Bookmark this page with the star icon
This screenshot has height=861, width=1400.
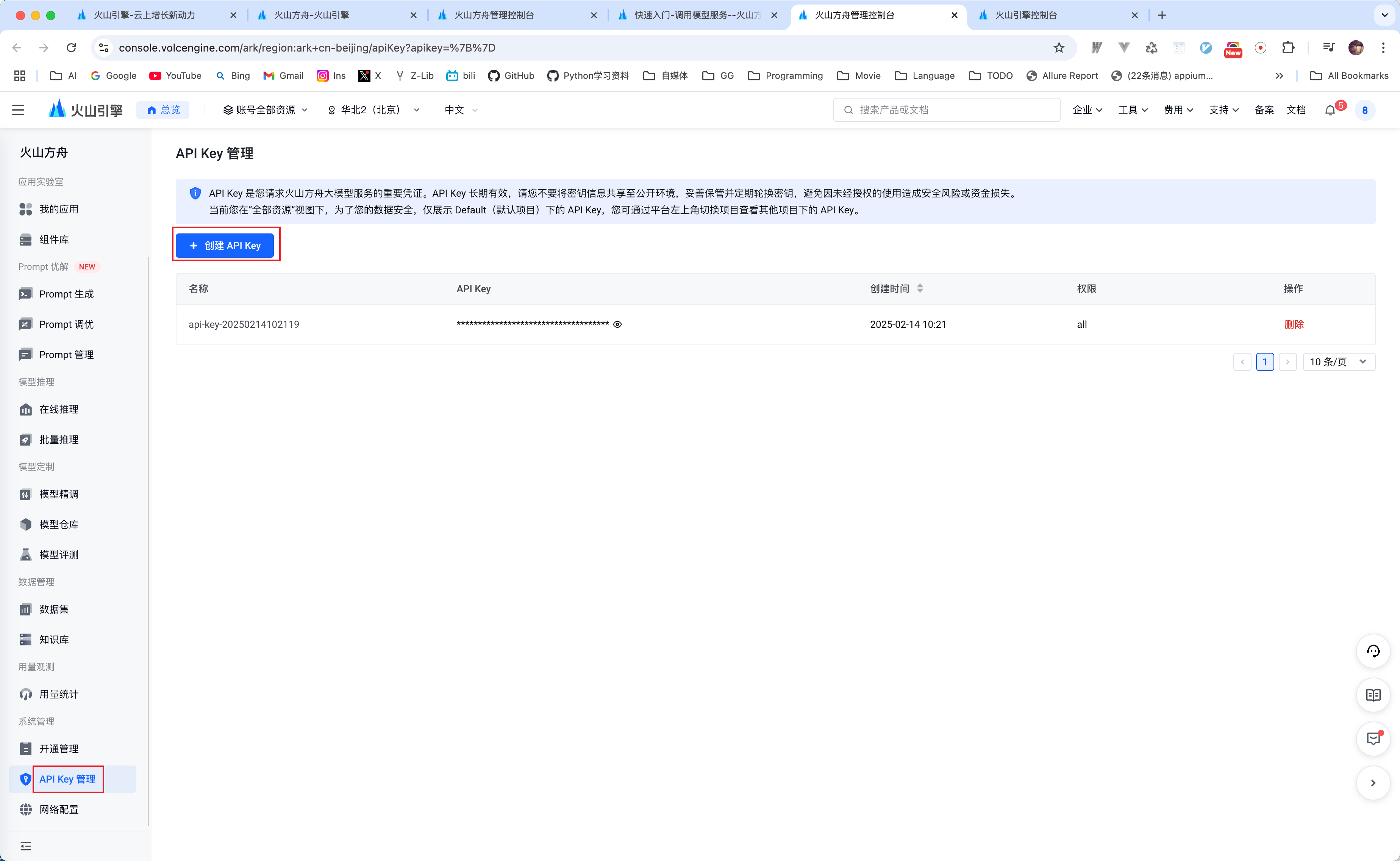[x=1059, y=48]
